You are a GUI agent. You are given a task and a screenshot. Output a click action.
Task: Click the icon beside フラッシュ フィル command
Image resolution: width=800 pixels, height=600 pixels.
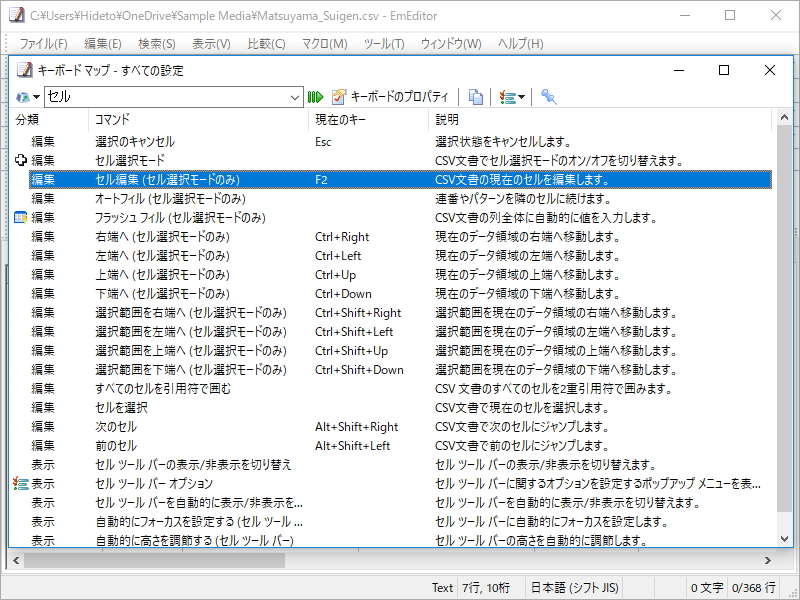pos(22,217)
